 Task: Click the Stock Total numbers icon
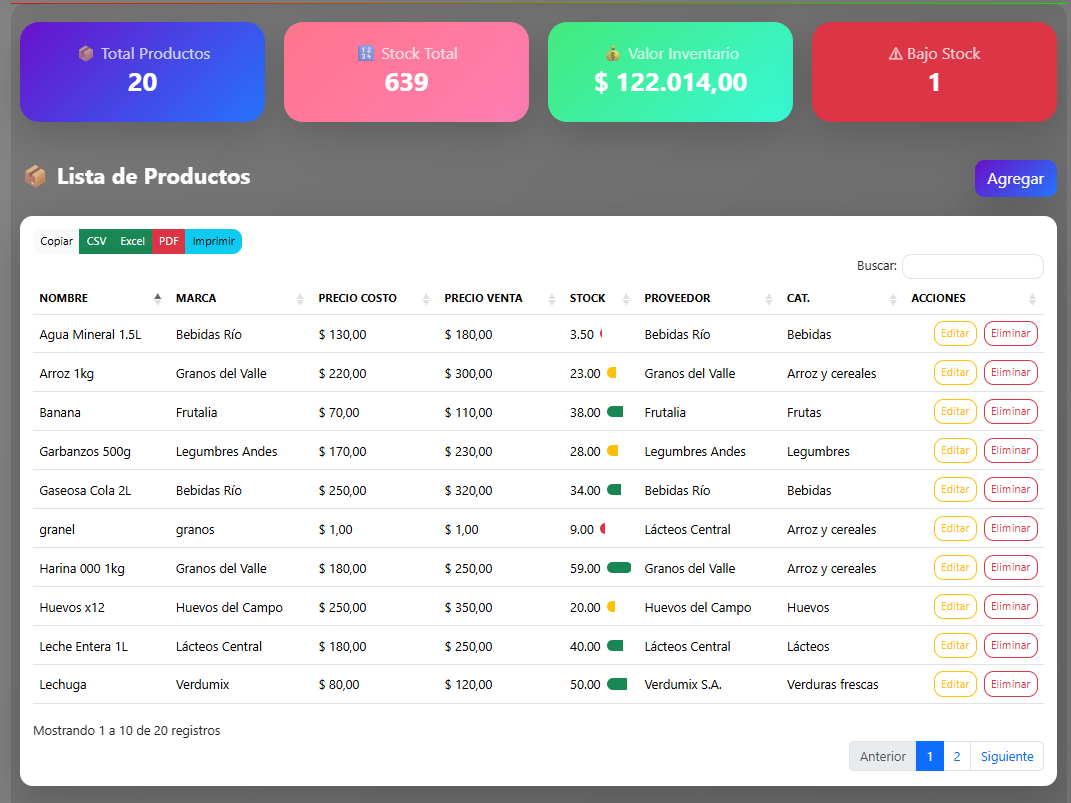[366, 54]
